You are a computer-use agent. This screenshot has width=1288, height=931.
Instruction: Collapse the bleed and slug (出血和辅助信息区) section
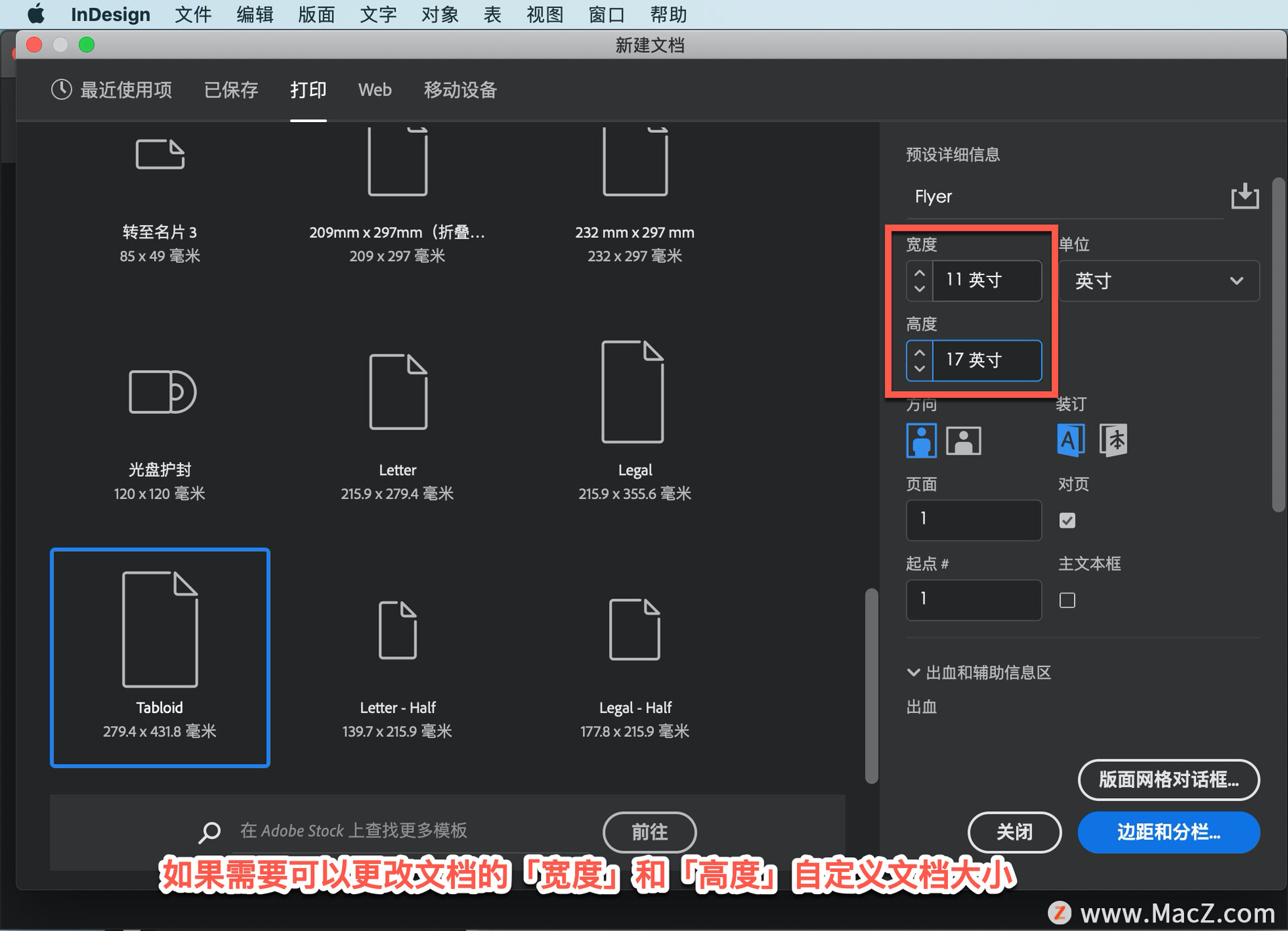coord(913,673)
